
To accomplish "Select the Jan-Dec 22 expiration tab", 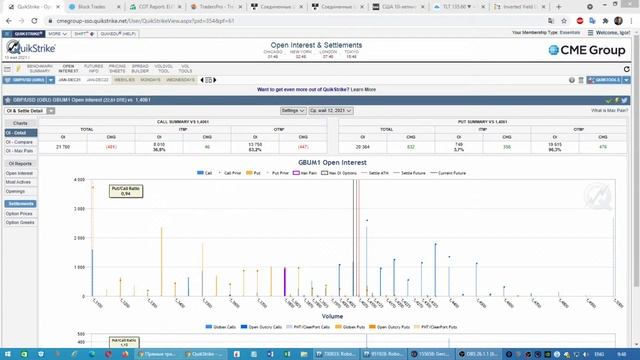I will tap(98, 80).
